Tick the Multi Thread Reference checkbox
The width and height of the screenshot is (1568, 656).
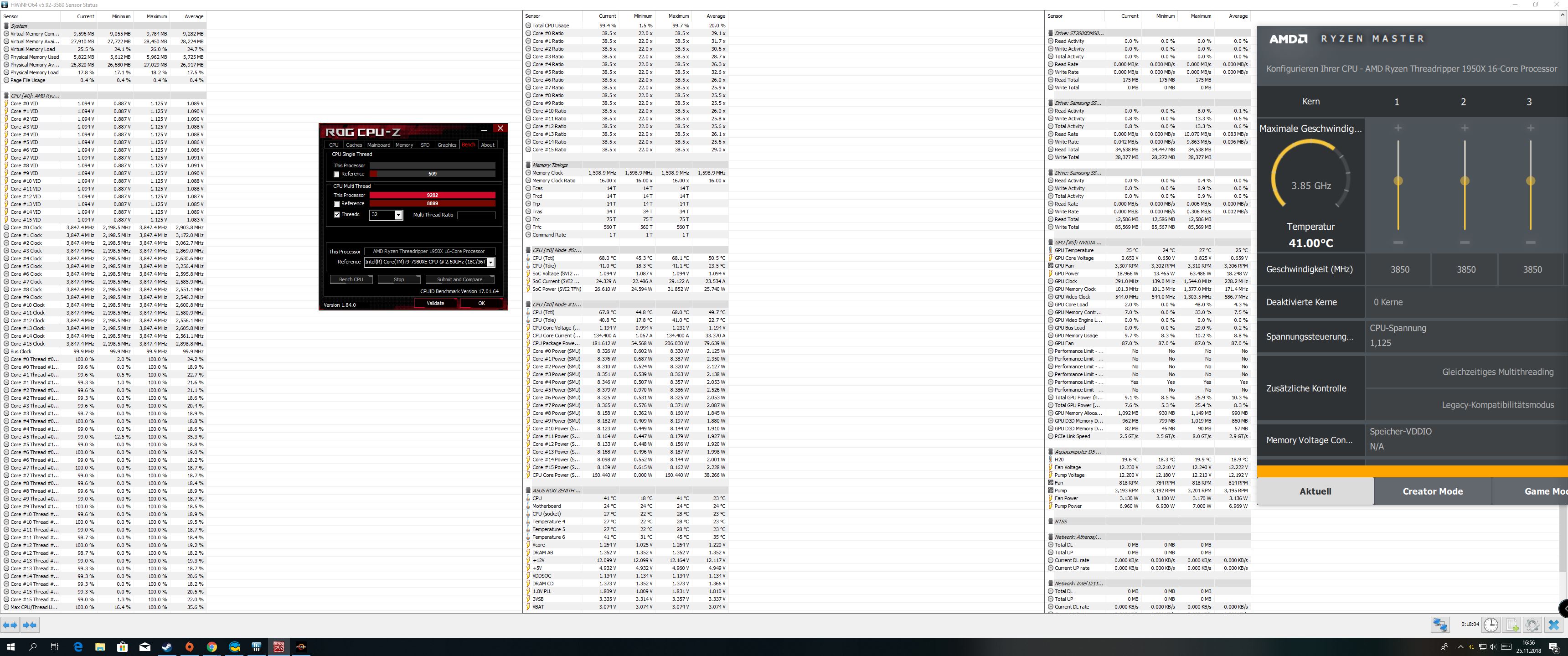[336, 204]
